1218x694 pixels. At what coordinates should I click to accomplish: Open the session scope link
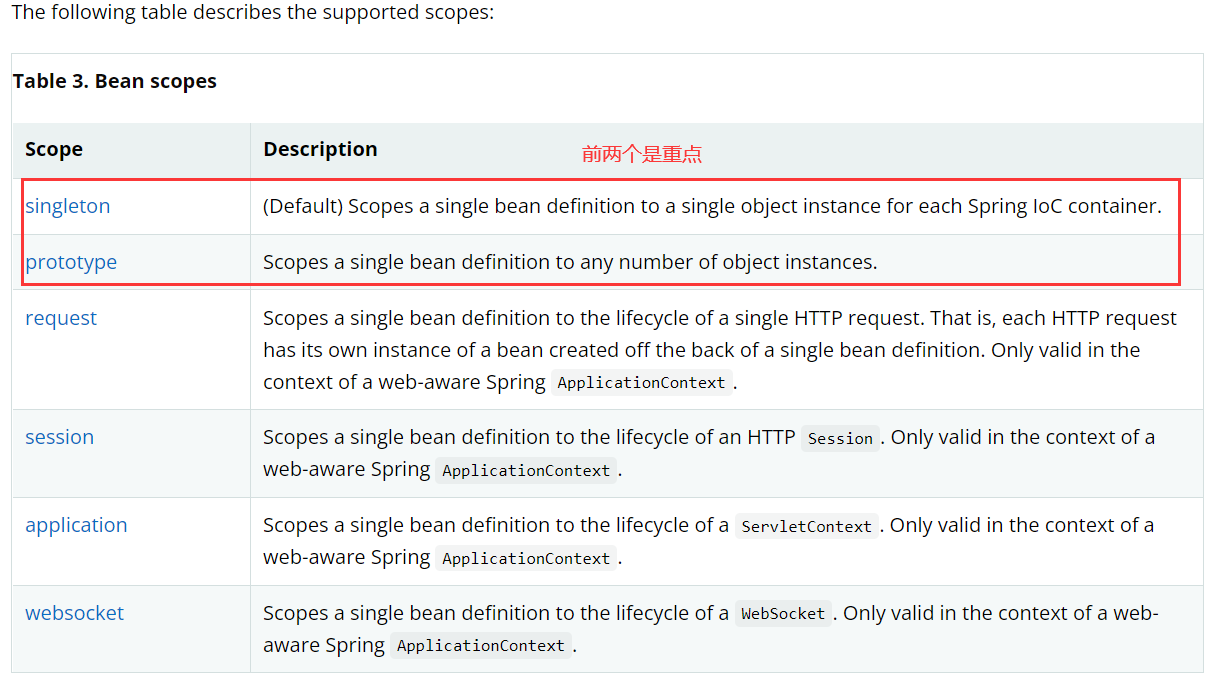click(60, 437)
